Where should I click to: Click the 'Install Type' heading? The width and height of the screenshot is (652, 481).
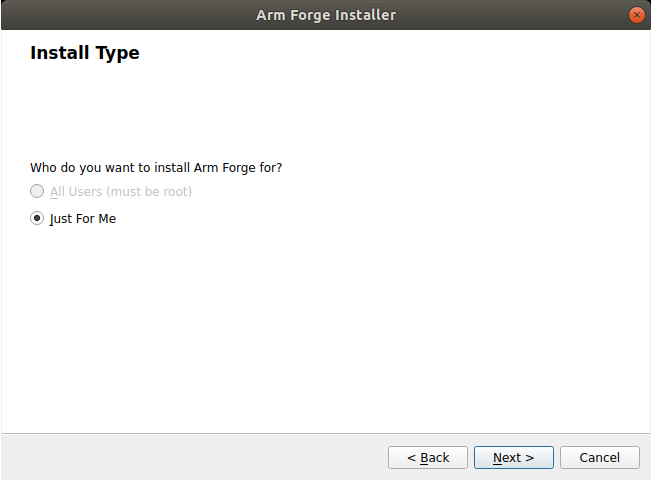pos(85,53)
